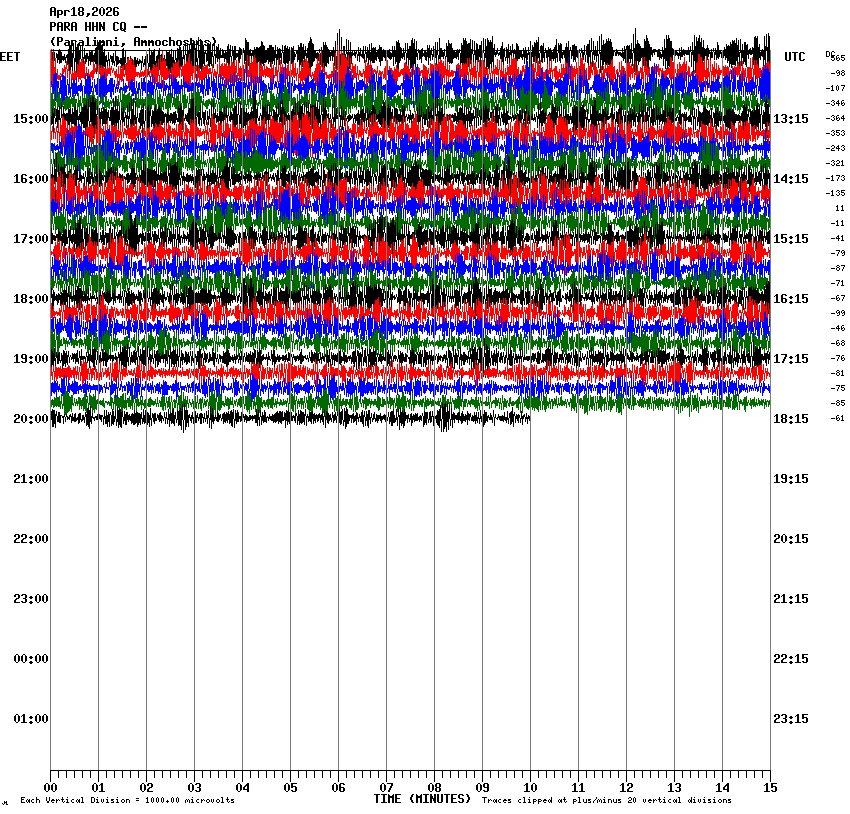Click the TIME (MINUTES) axis title

pos(422,799)
